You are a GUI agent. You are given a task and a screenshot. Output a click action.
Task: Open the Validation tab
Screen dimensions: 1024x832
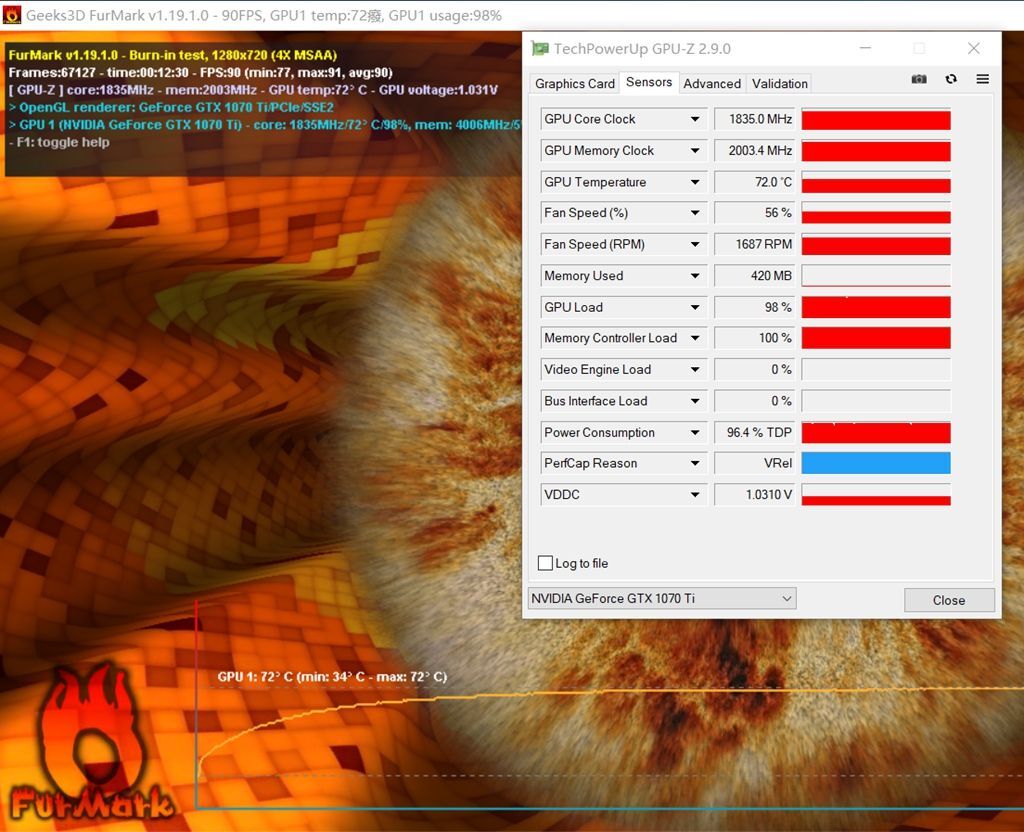(x=779, y=84)
